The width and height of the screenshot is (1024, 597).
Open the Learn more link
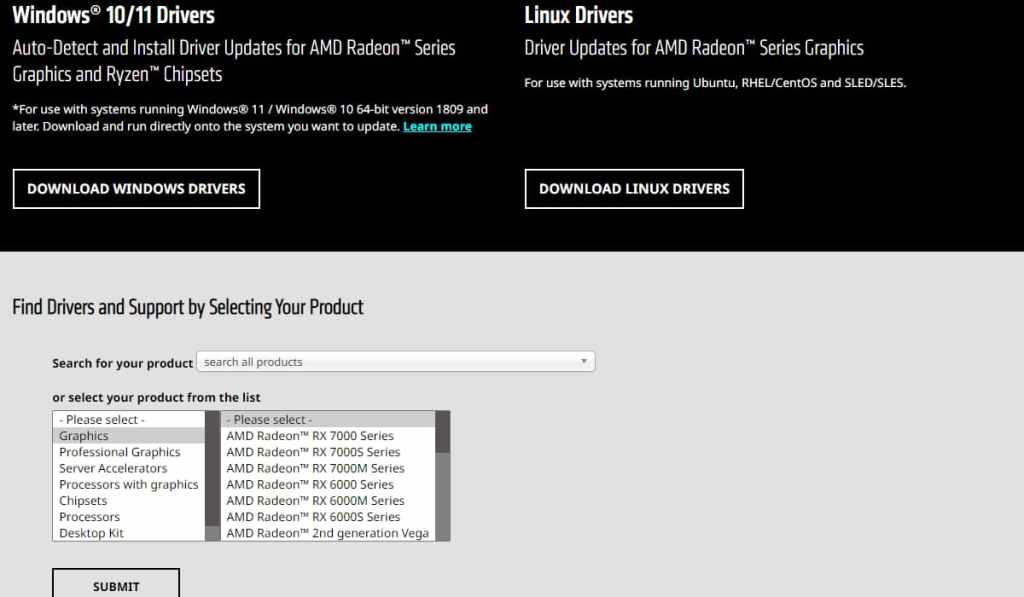click(x=437, y=126)
